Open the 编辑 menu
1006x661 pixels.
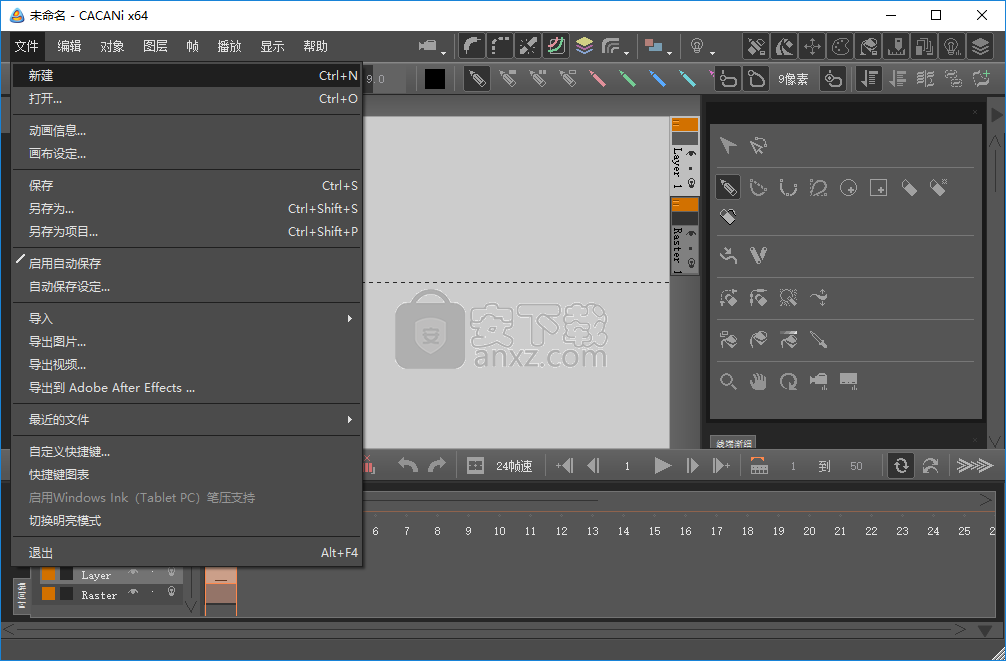pyautogui.click(x=69, y=46)
